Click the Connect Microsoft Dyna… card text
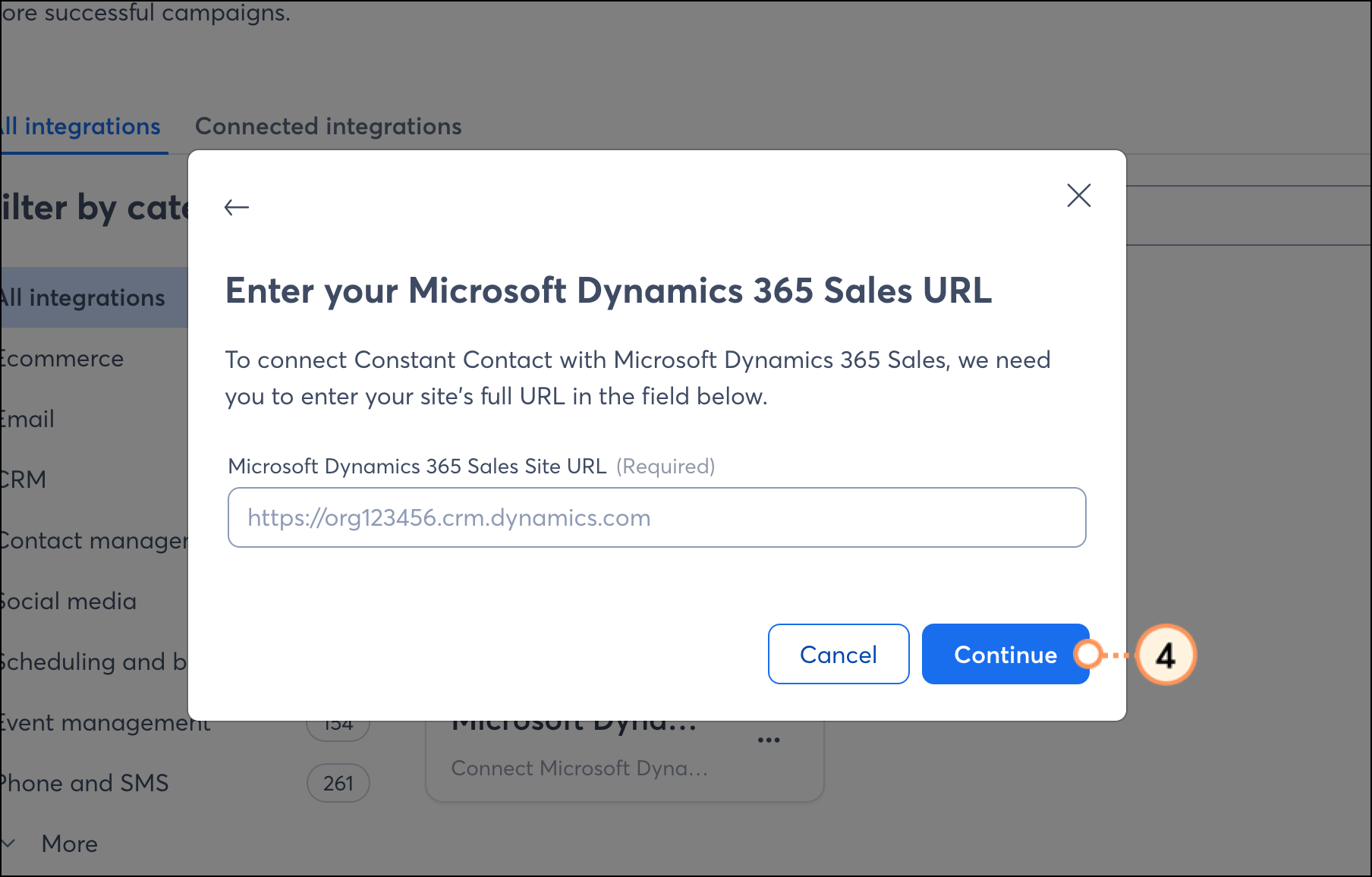1372x877 pixels. 580,768
